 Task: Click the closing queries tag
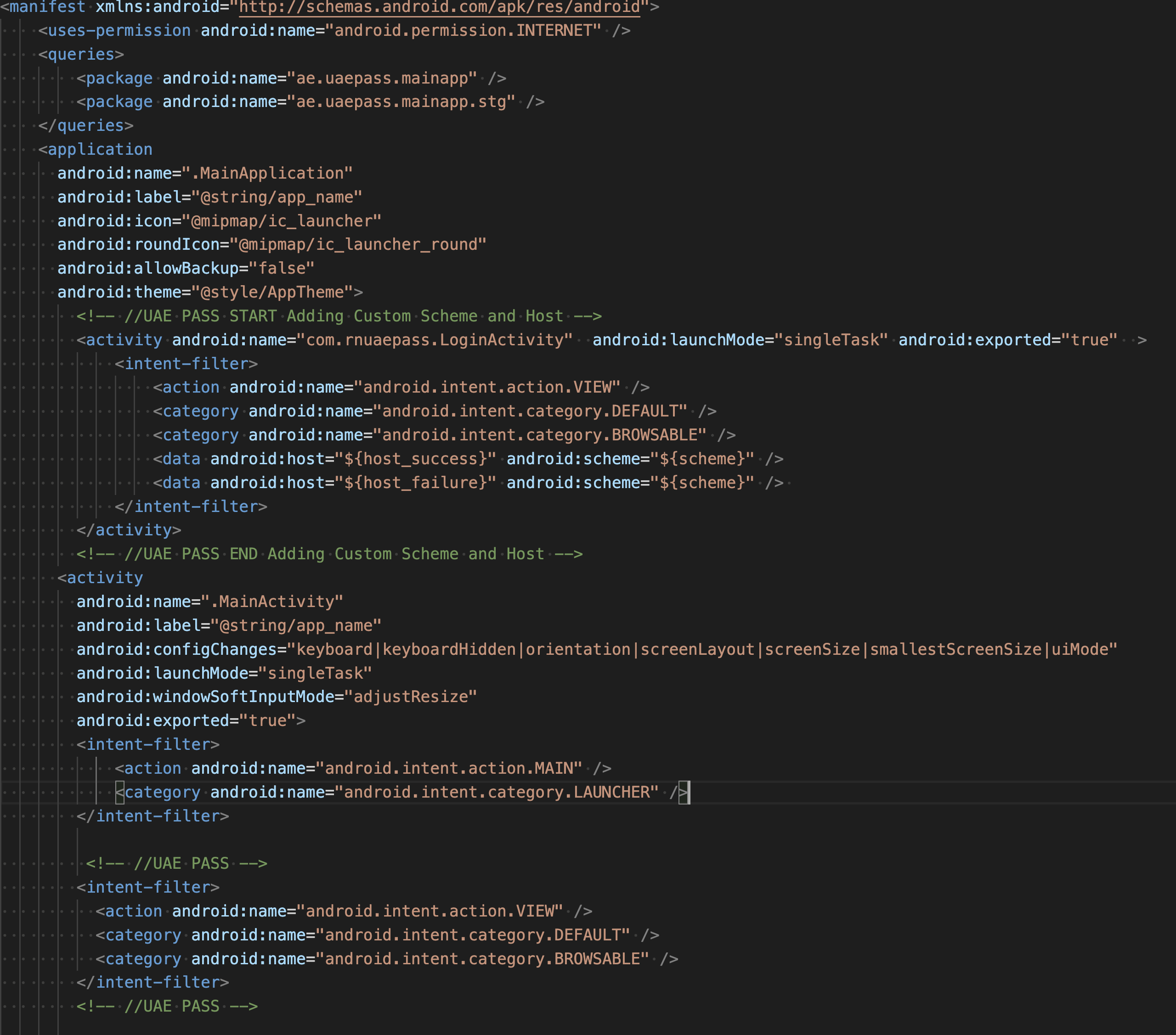click(x=86, y=125)
